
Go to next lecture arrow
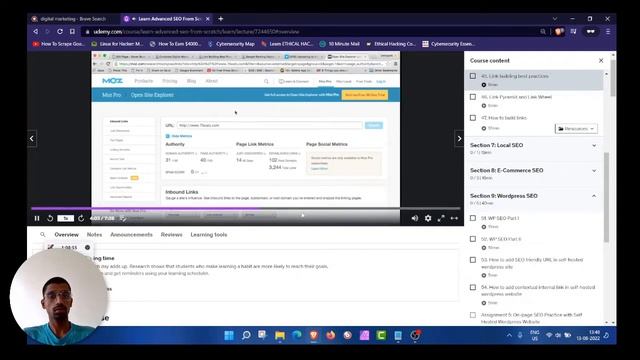pos(459,139)
